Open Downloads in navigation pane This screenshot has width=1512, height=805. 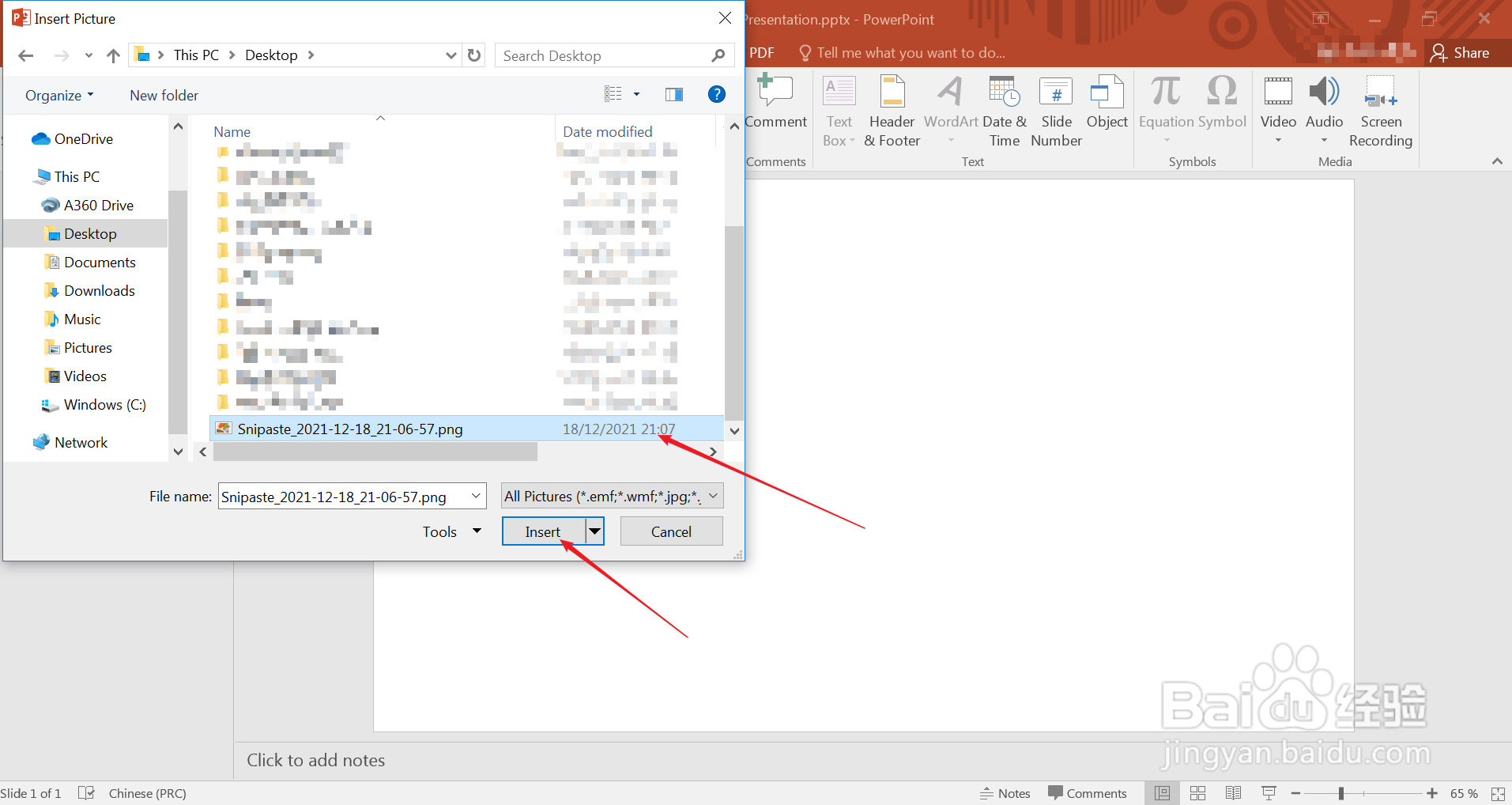tap(100, 291)
